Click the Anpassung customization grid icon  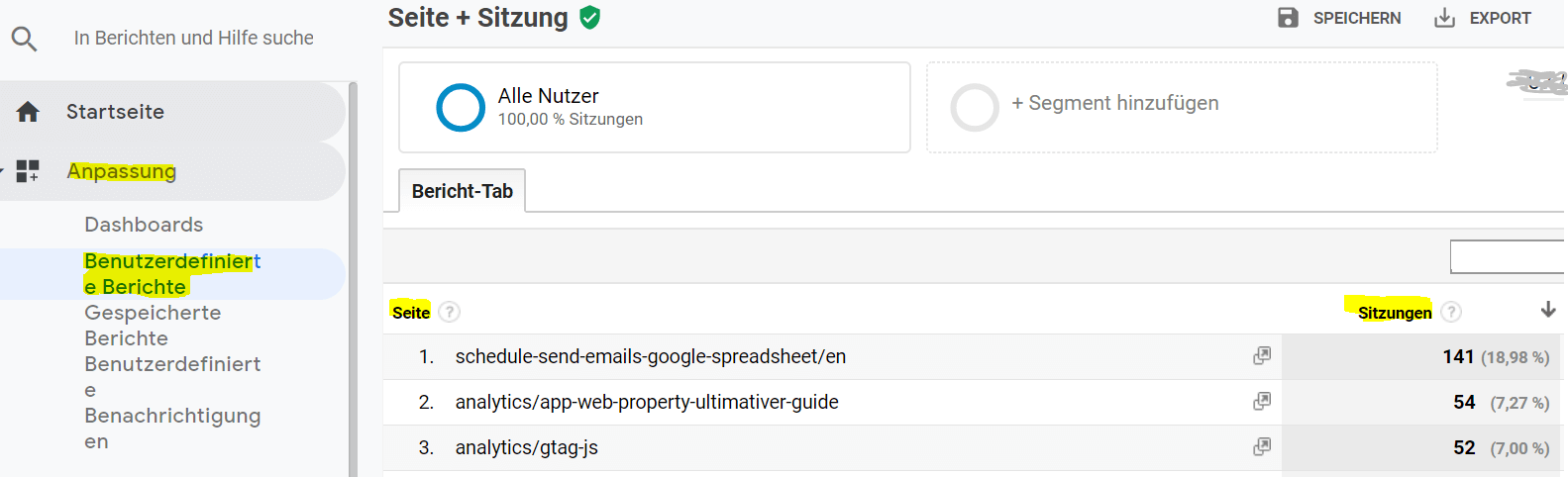(x=28, y=171)
